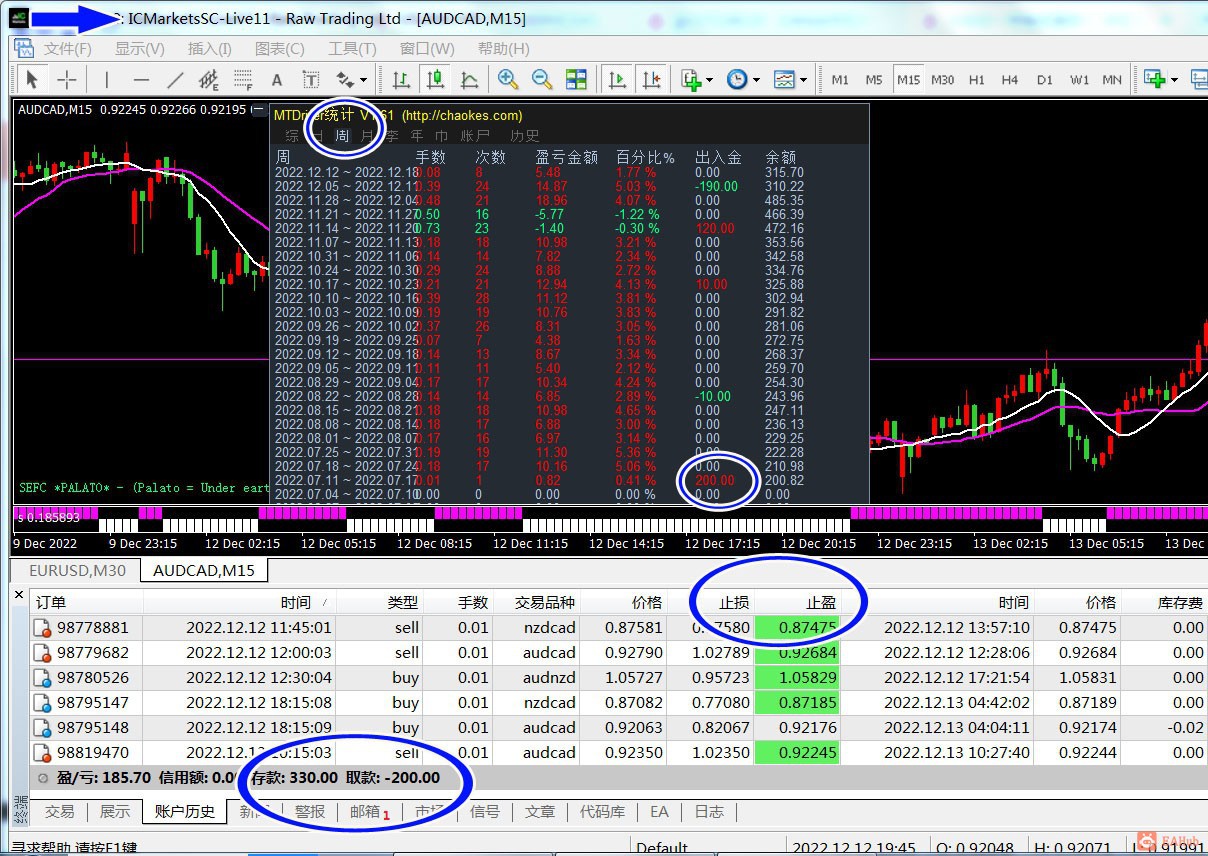Show yearly stats via 年 button
1208x856 pixels.
click(x=417, y=136)
